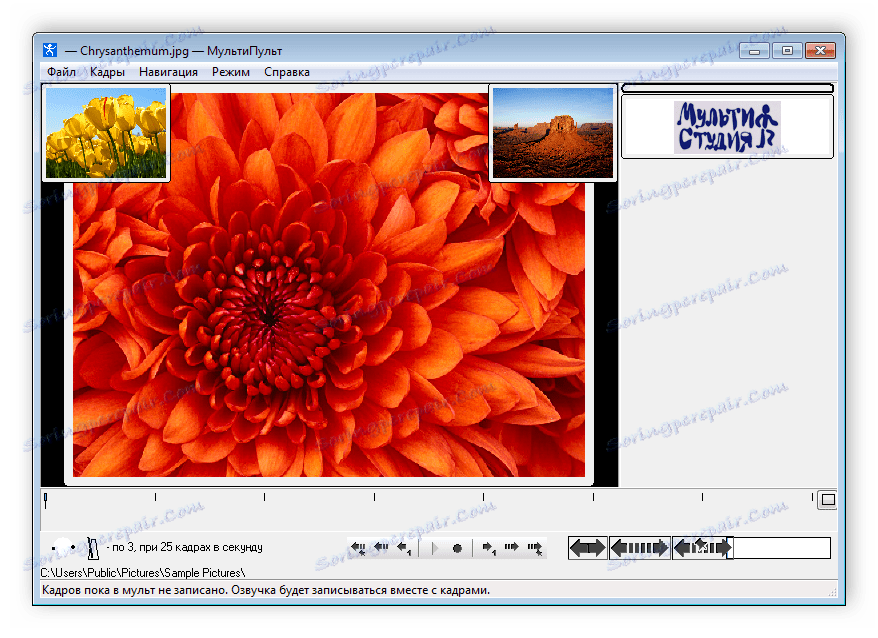Click the МультиСтудия logo banner
Screen dimensions: 878x638
tap(727, 127)
